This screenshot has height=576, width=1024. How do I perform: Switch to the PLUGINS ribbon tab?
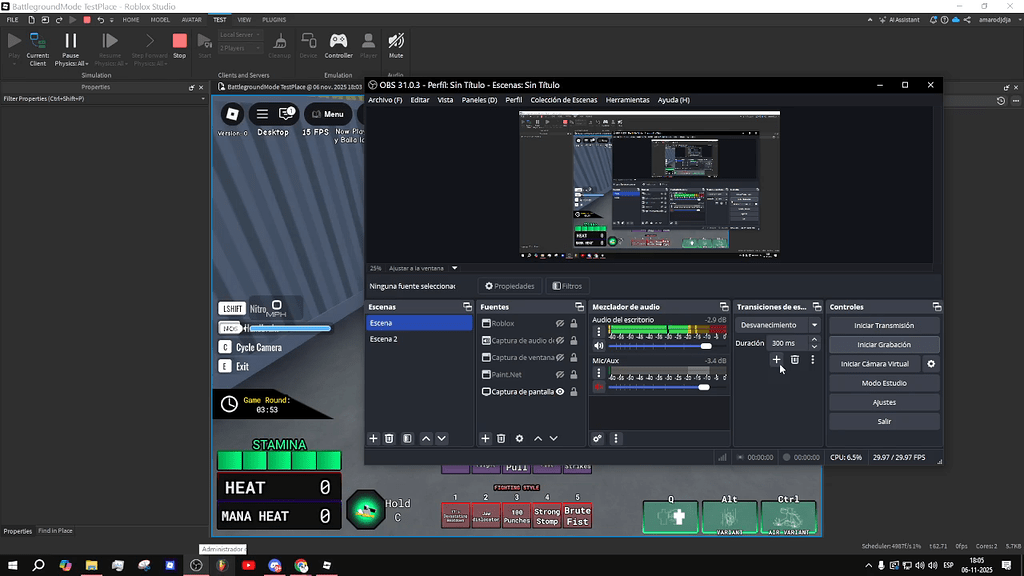tap(274, 19)
